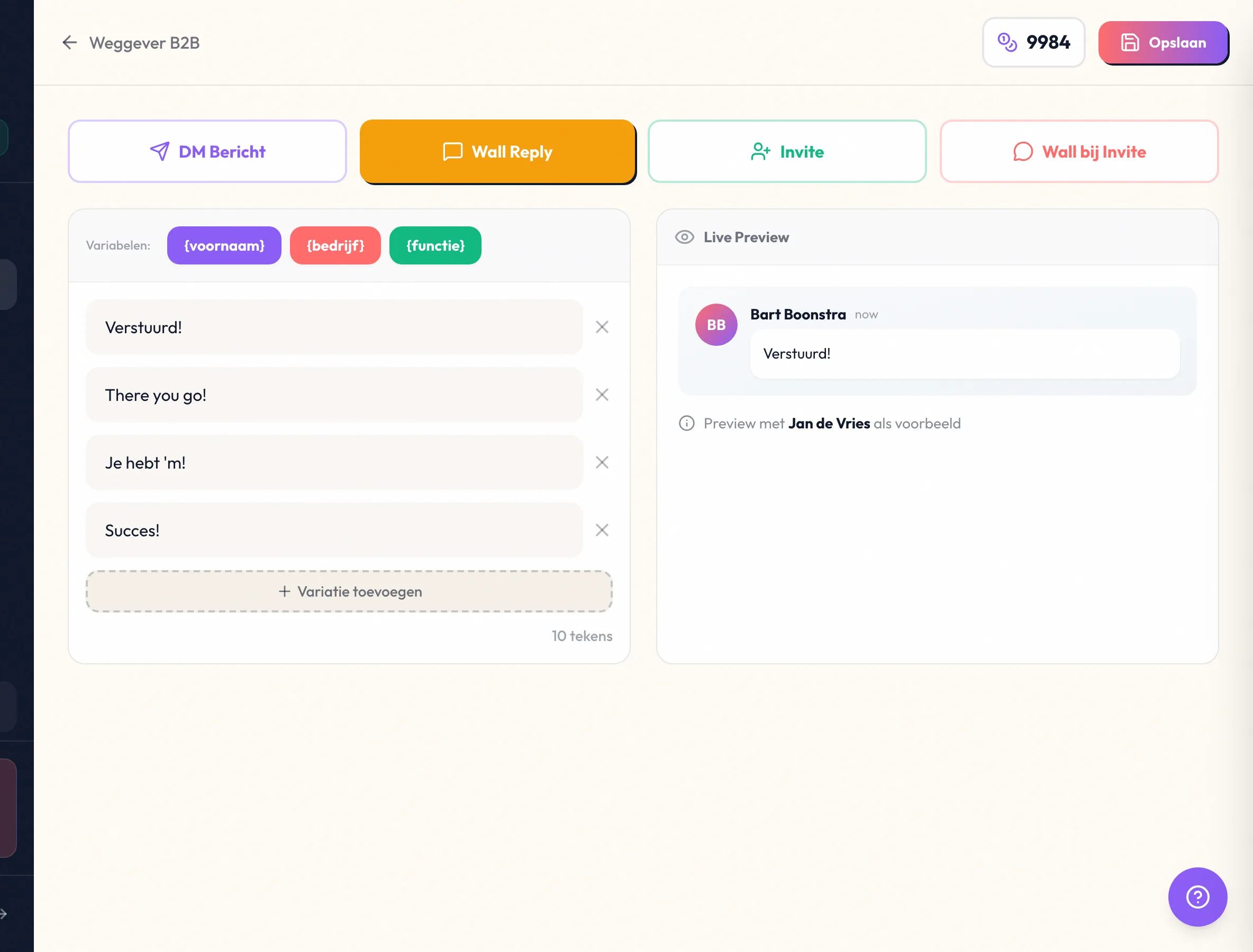
Task: Click the help question mark button
Action: pyautogui.click(x=1197, y=897)
